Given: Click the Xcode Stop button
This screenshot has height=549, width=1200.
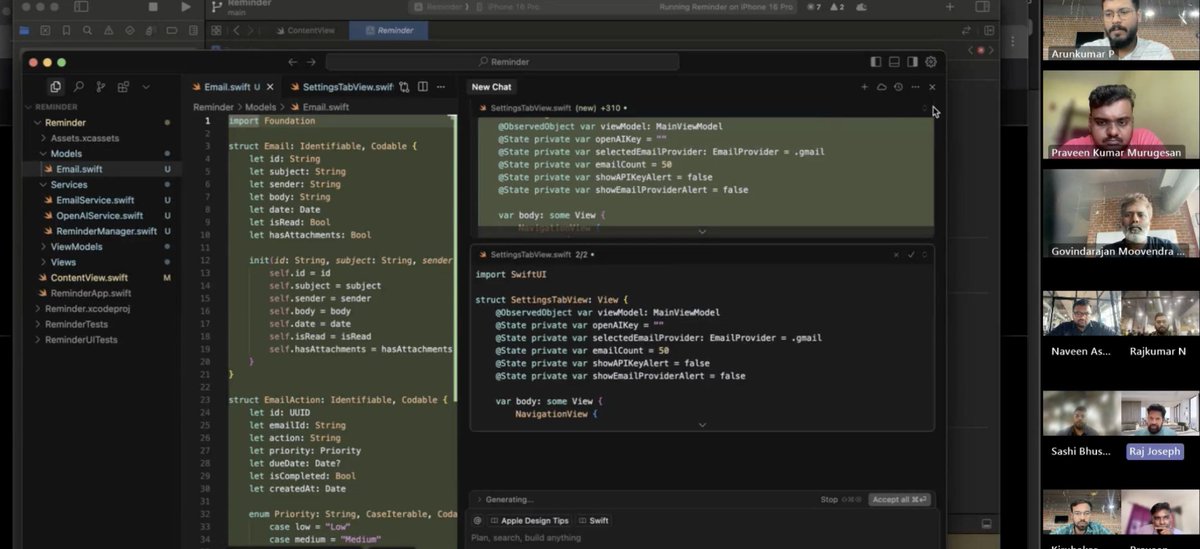Looking at the screenshot, I should (153, 7).
